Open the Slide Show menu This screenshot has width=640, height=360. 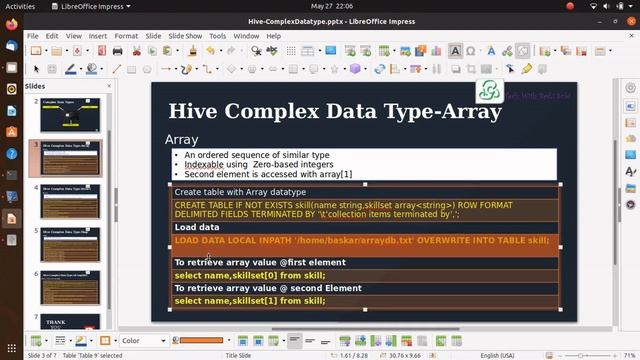click(x=185, y=36)
